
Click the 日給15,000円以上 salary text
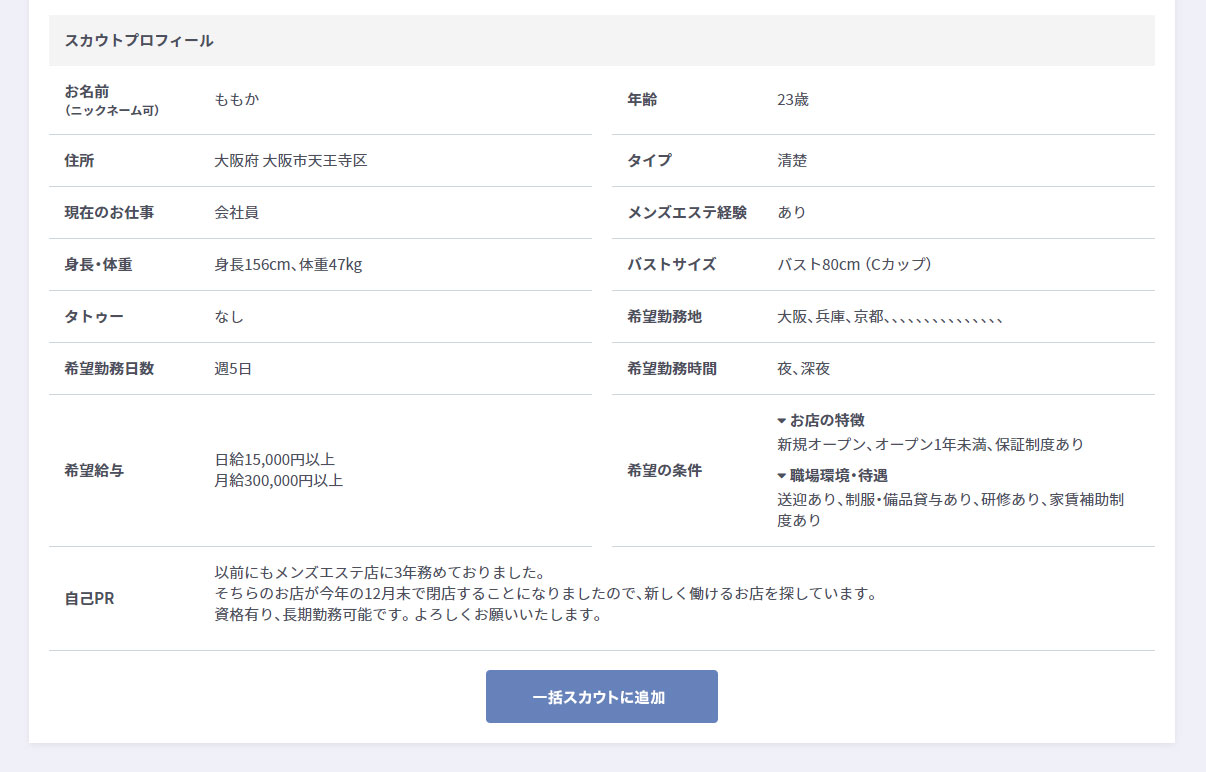(x=275, y=459)
